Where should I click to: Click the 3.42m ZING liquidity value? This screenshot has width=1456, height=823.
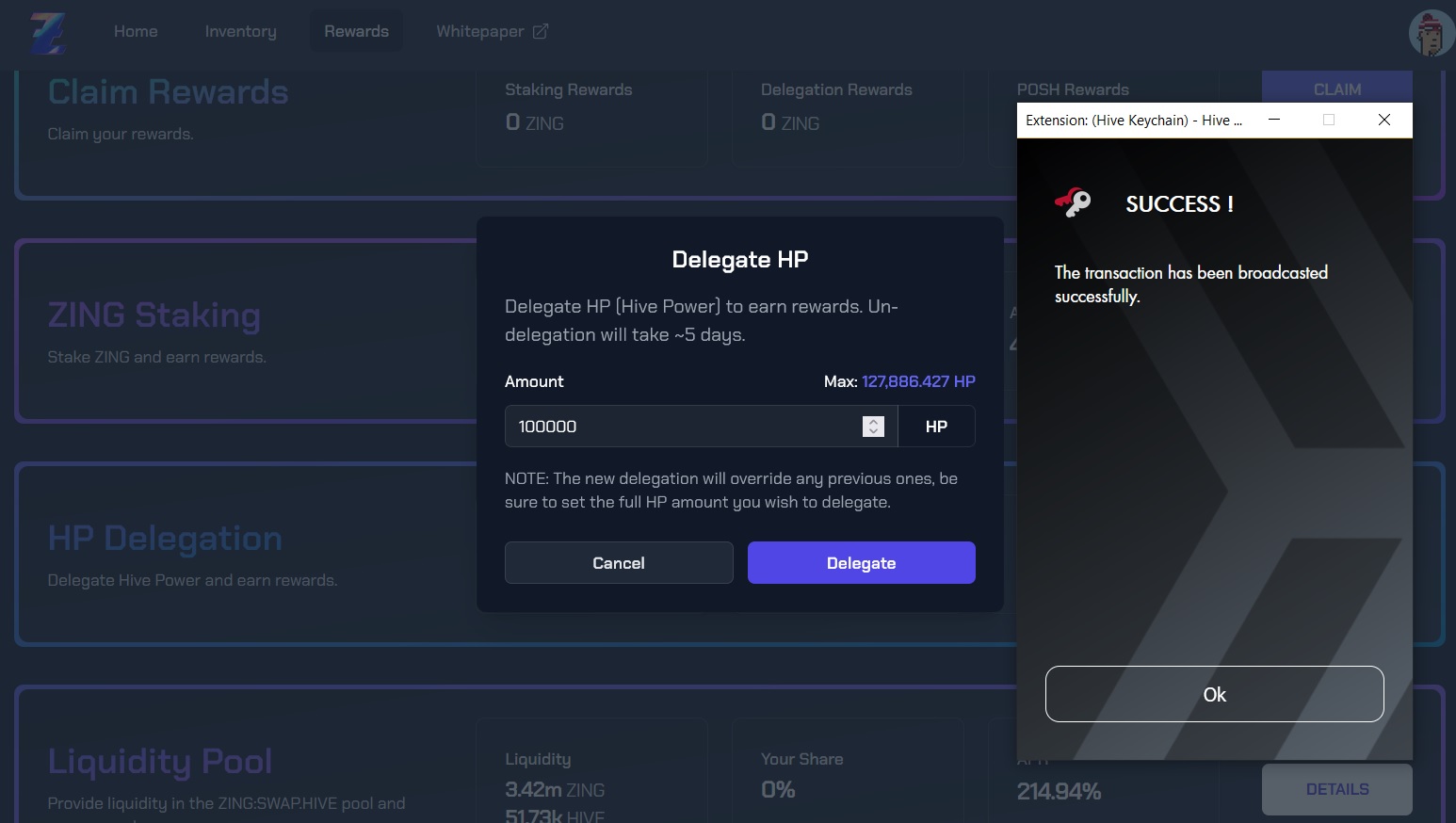coord(555,790)
